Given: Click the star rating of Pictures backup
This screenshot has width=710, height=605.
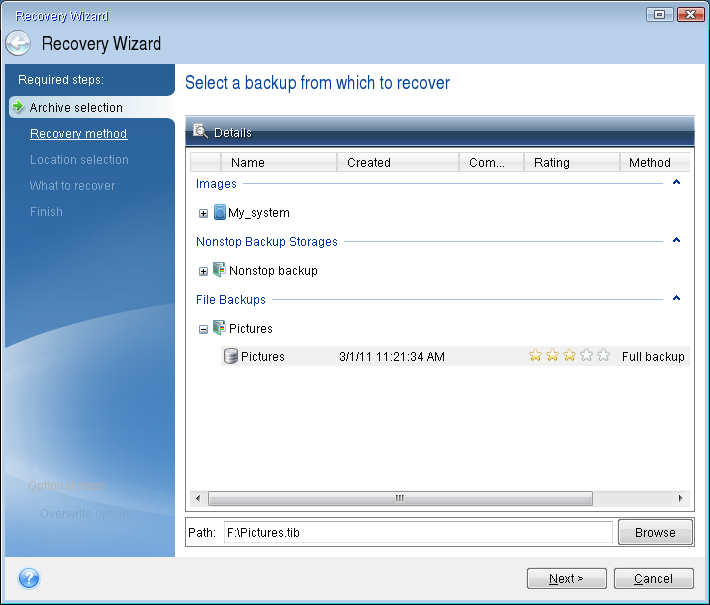Looking at the screenshot, I should coord(568,356).
